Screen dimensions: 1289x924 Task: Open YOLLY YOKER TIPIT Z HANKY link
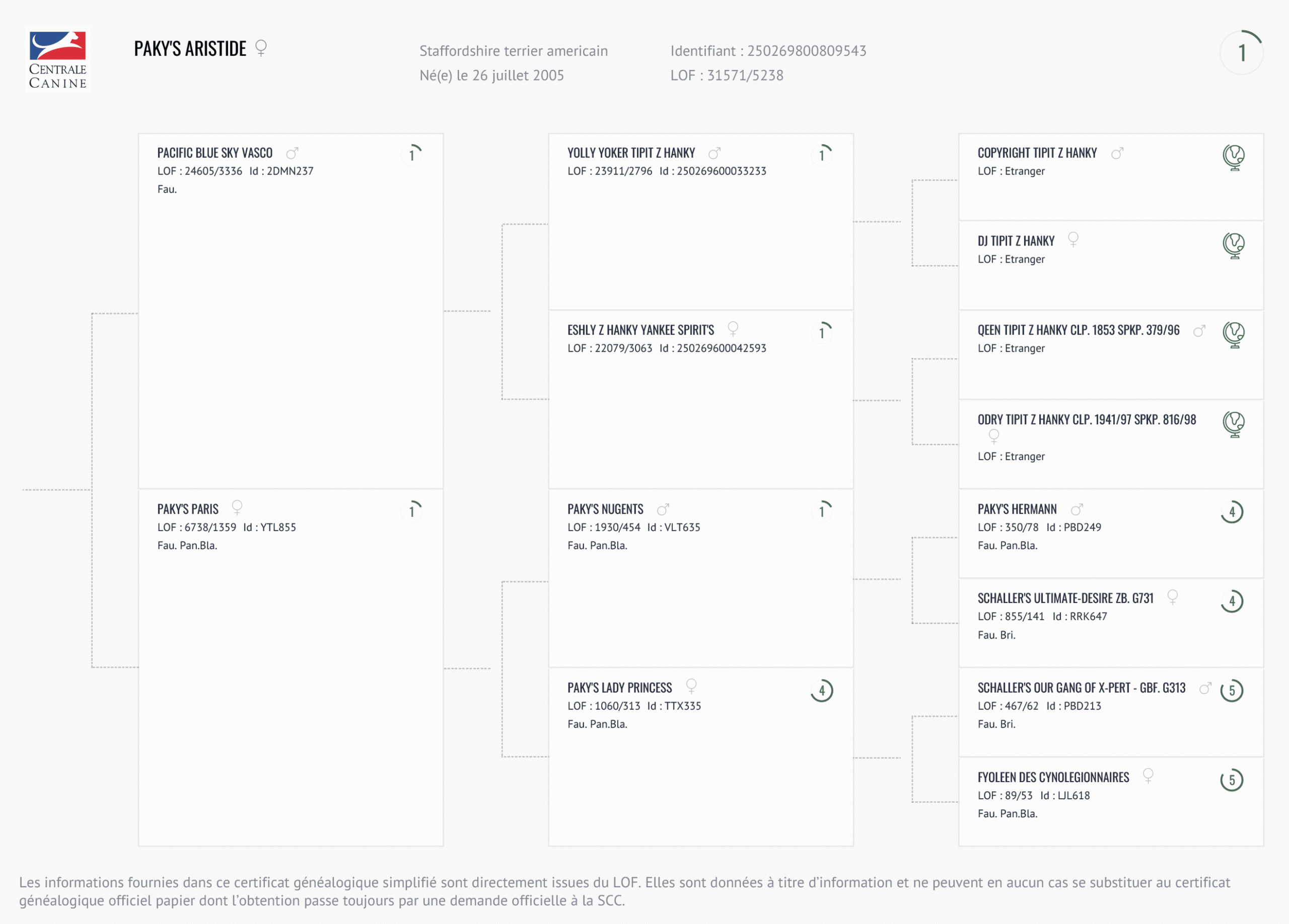tap(631, 153)
